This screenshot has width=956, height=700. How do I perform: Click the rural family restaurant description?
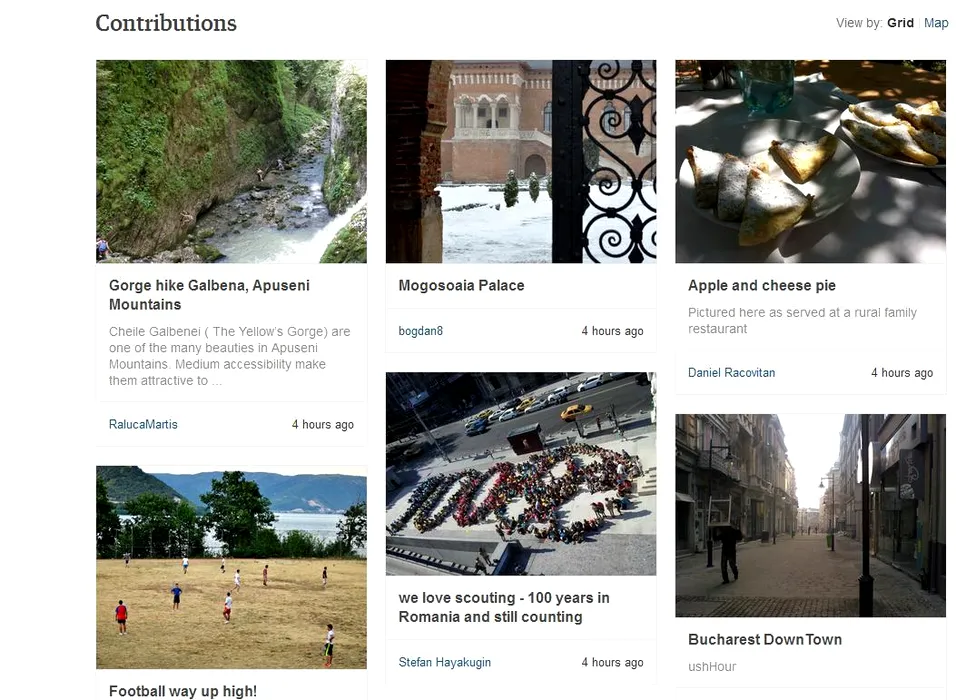click(802, 320)
